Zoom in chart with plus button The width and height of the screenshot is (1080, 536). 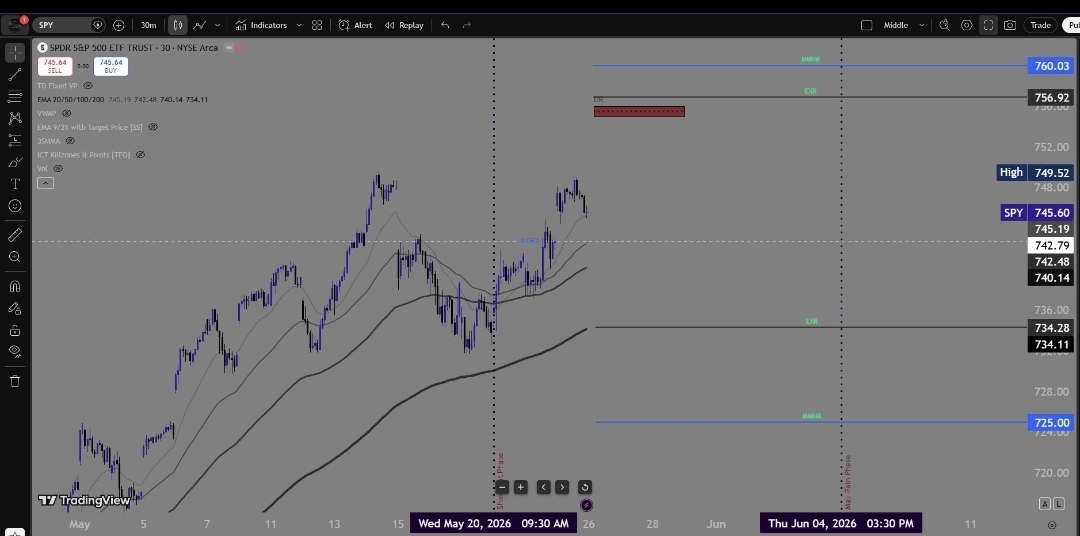point(520,487)
